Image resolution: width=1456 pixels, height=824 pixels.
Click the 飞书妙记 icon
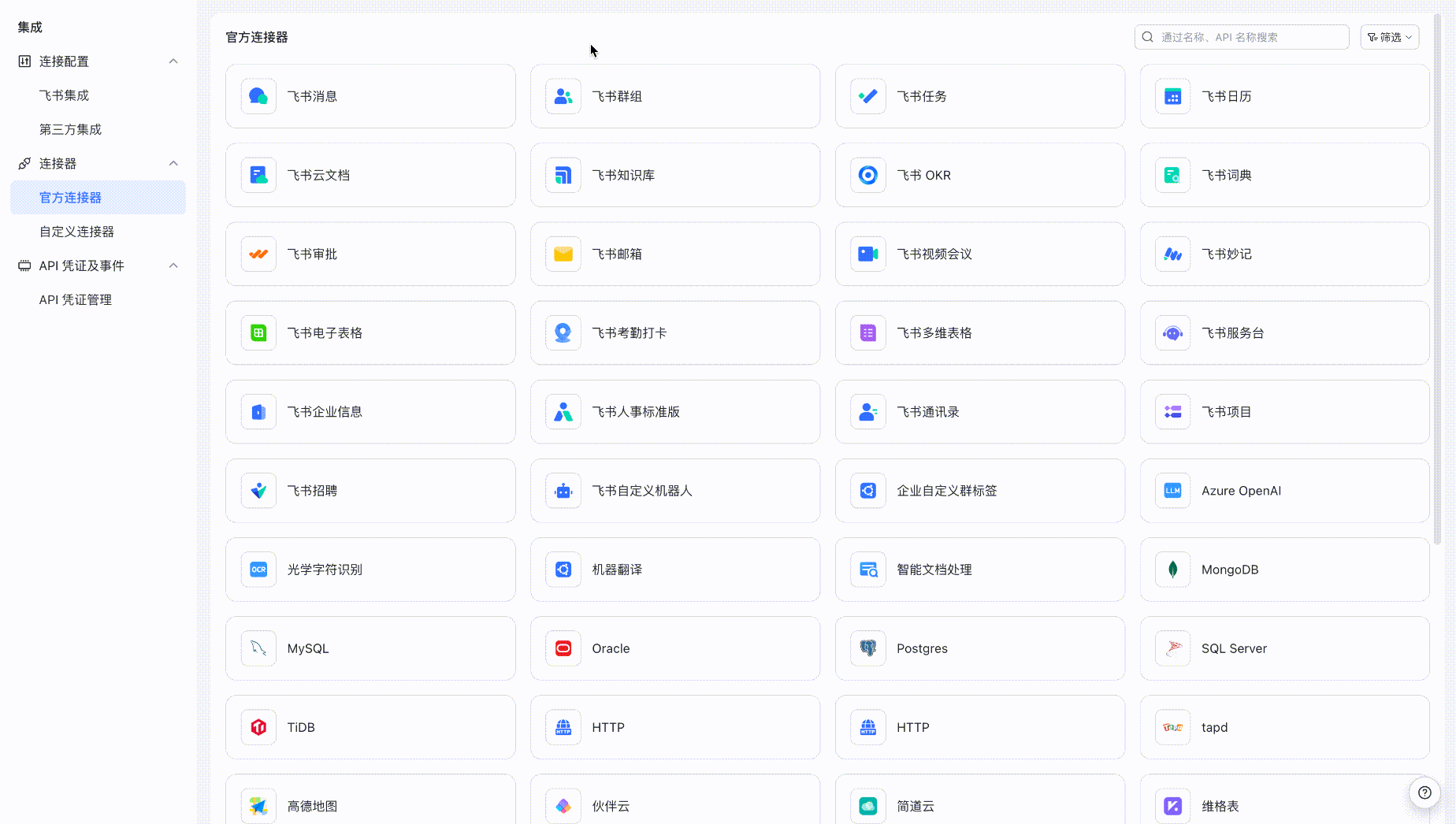(1173, 254)
